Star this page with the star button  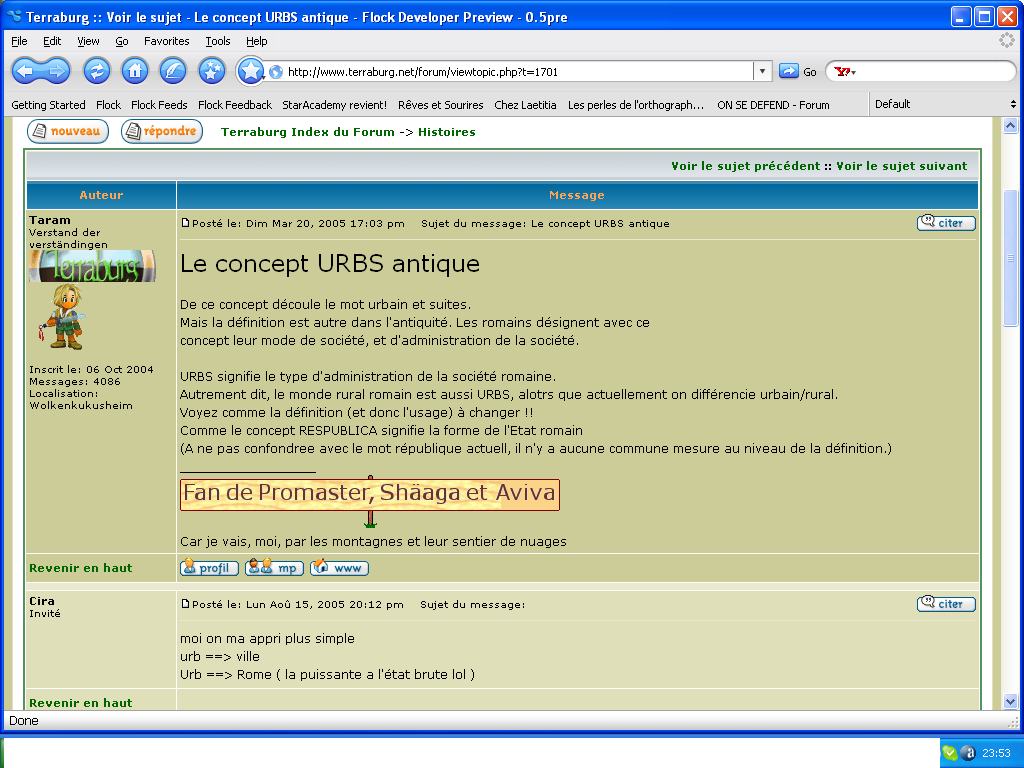[x=250, y=71]
